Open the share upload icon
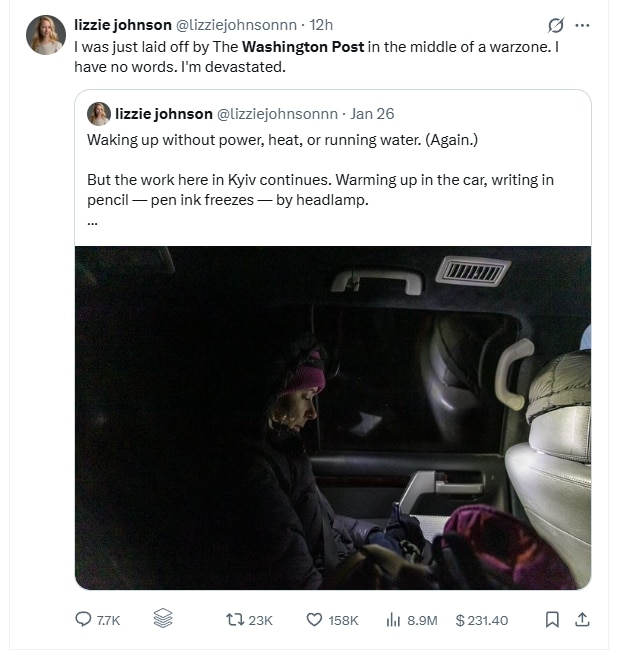 [x=582, y=620]
